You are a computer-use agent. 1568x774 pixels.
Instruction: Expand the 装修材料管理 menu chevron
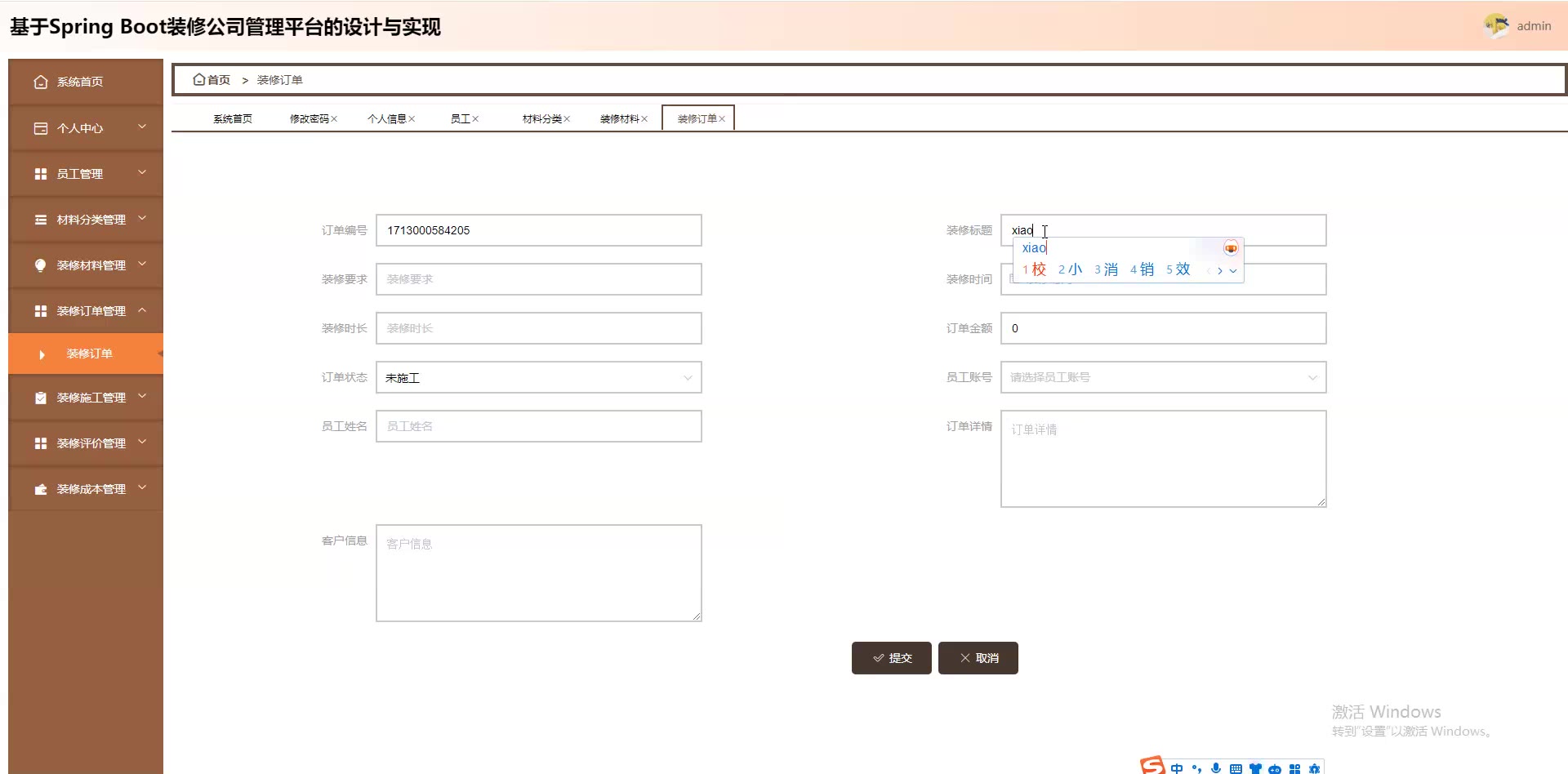pyautogui.click(x=142, y=264)
